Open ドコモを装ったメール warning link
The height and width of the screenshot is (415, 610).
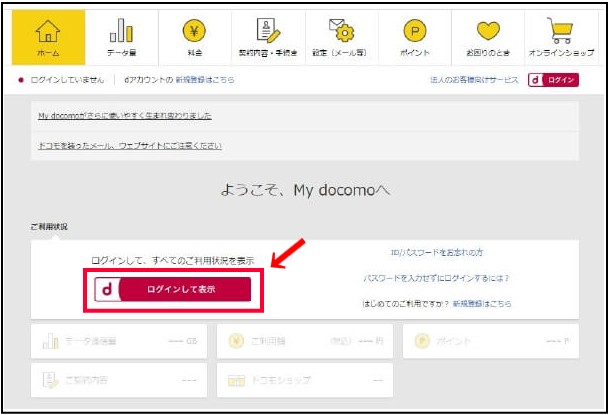(130, 145)
